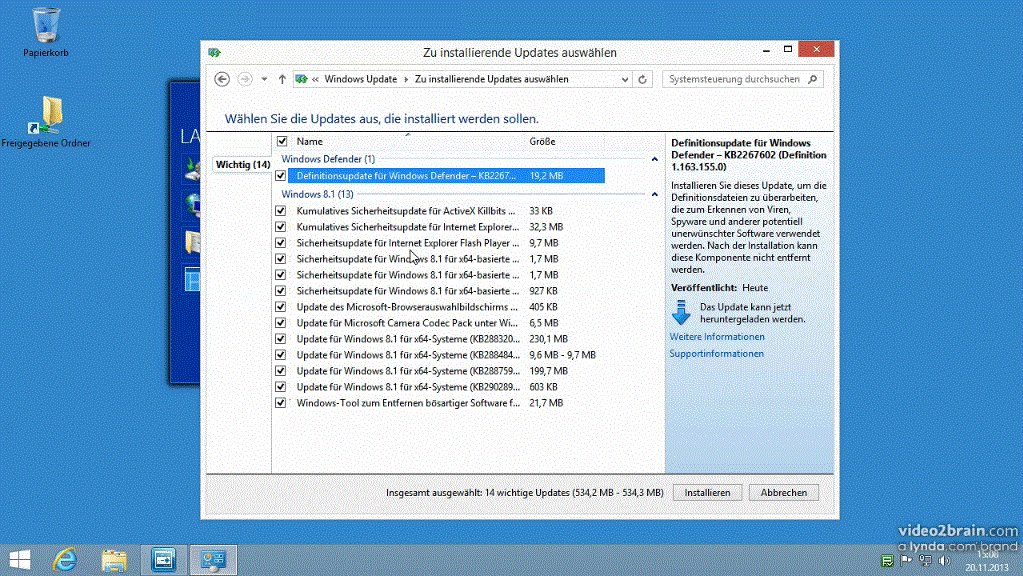Click the forward navigation arrow
Viewport: 1023px width, 576px height.
(x=245, y=79)
